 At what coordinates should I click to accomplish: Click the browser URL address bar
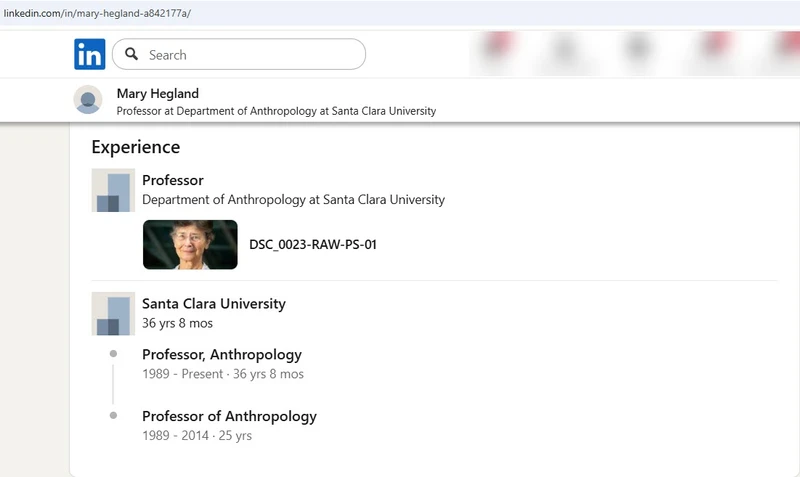point(400,13)
